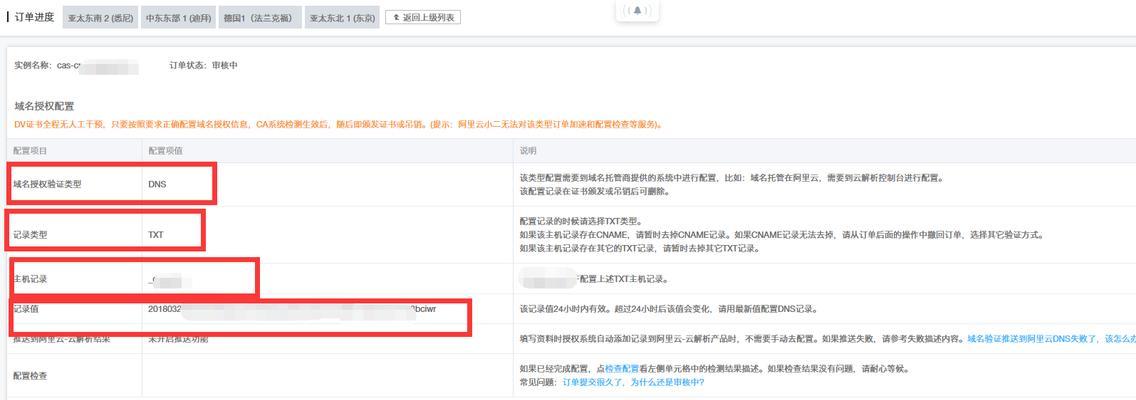Click the 返回上级列表 button

pyautogui.click(x=423, y=17)
